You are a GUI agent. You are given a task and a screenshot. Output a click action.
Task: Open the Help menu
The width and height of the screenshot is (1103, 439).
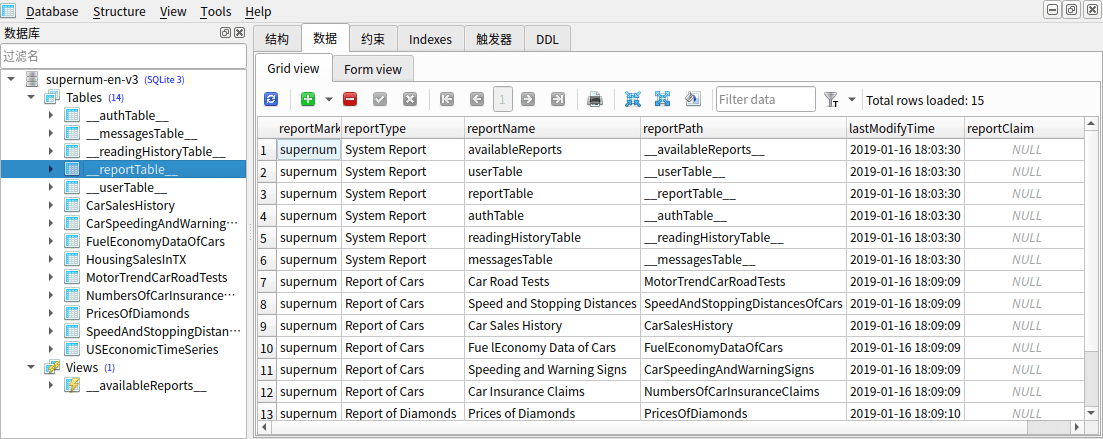[258, 12]
